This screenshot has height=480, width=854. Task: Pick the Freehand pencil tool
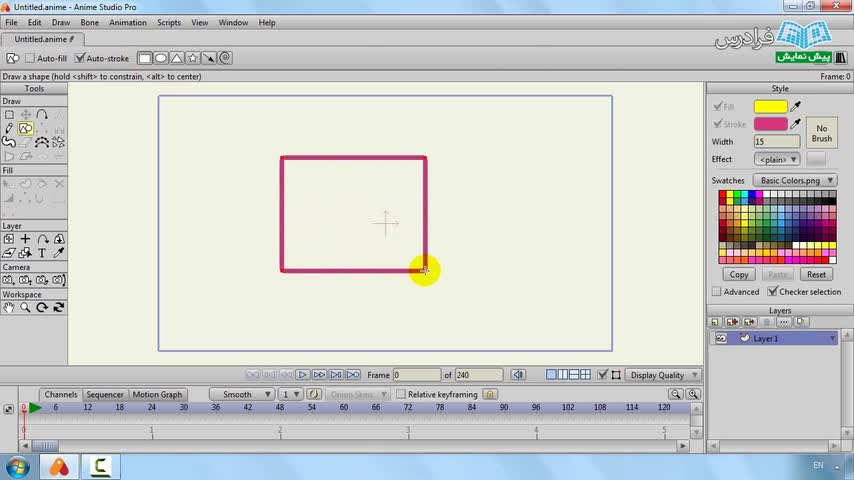coord(9,129)
